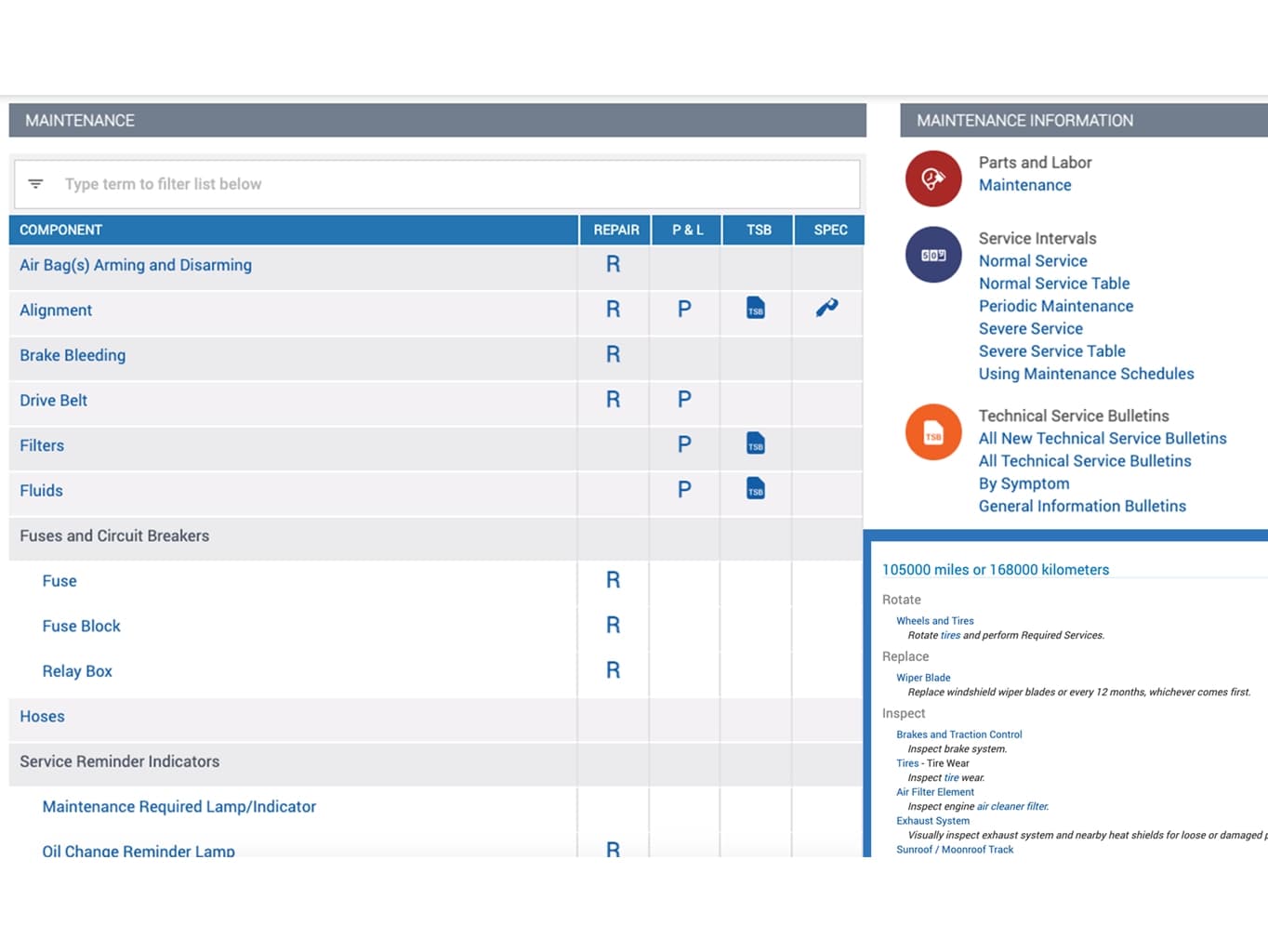This screenshot has width=1268, height=952.
Task: Open Parts & Labor P icon for Filters
Action: coord(684,444)
